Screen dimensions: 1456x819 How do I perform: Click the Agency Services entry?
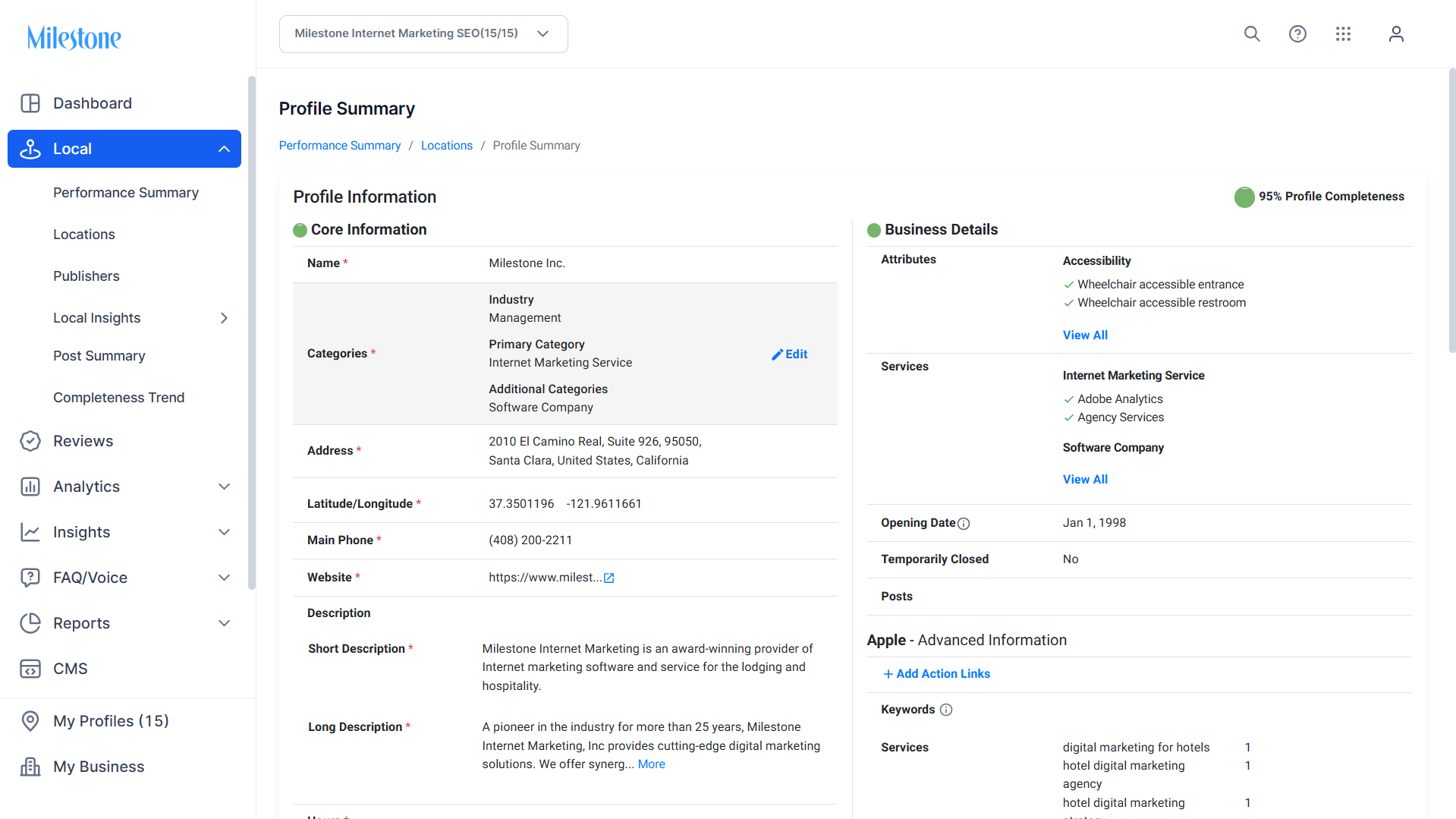coord(1121,417)
